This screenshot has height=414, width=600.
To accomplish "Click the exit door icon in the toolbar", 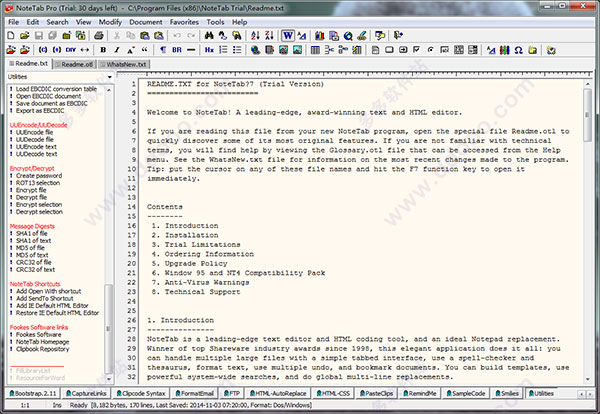I will pyautogui.click(x=398, y=36).
